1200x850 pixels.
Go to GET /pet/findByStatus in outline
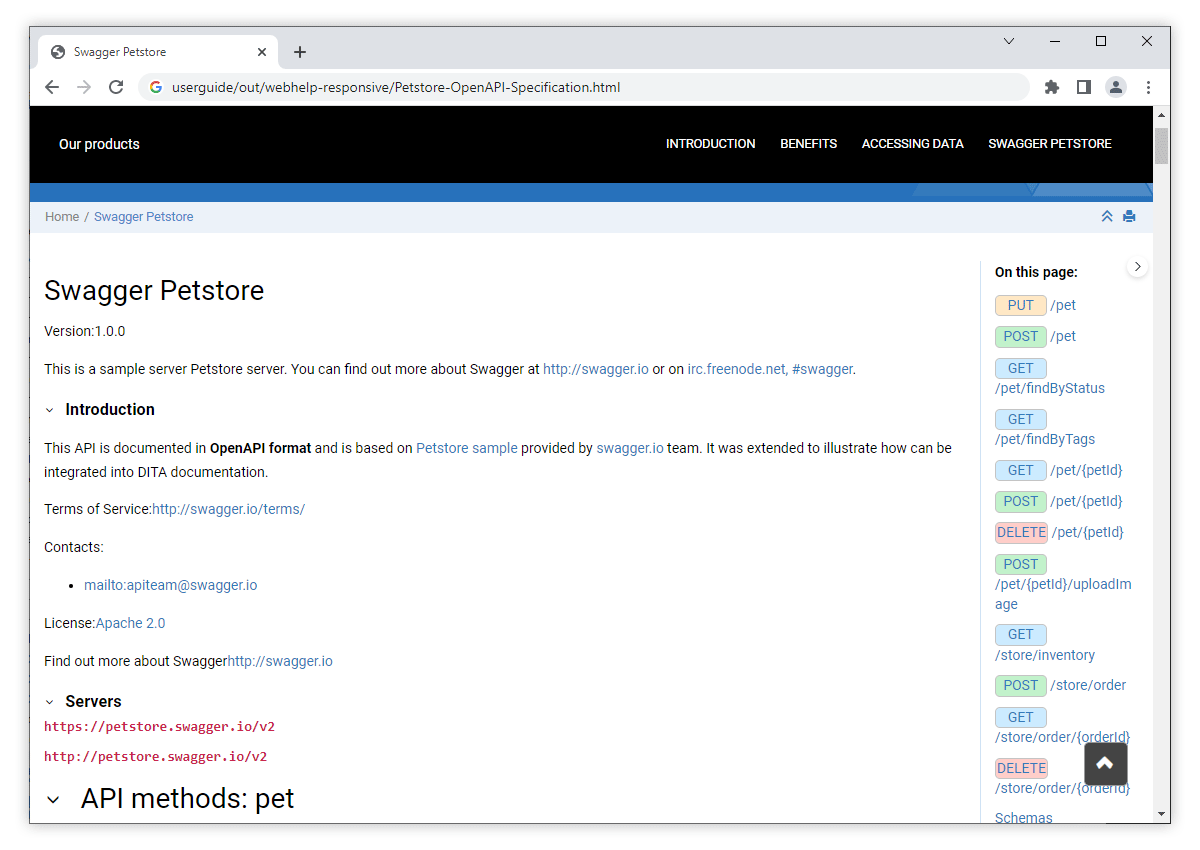(1050, 377)
